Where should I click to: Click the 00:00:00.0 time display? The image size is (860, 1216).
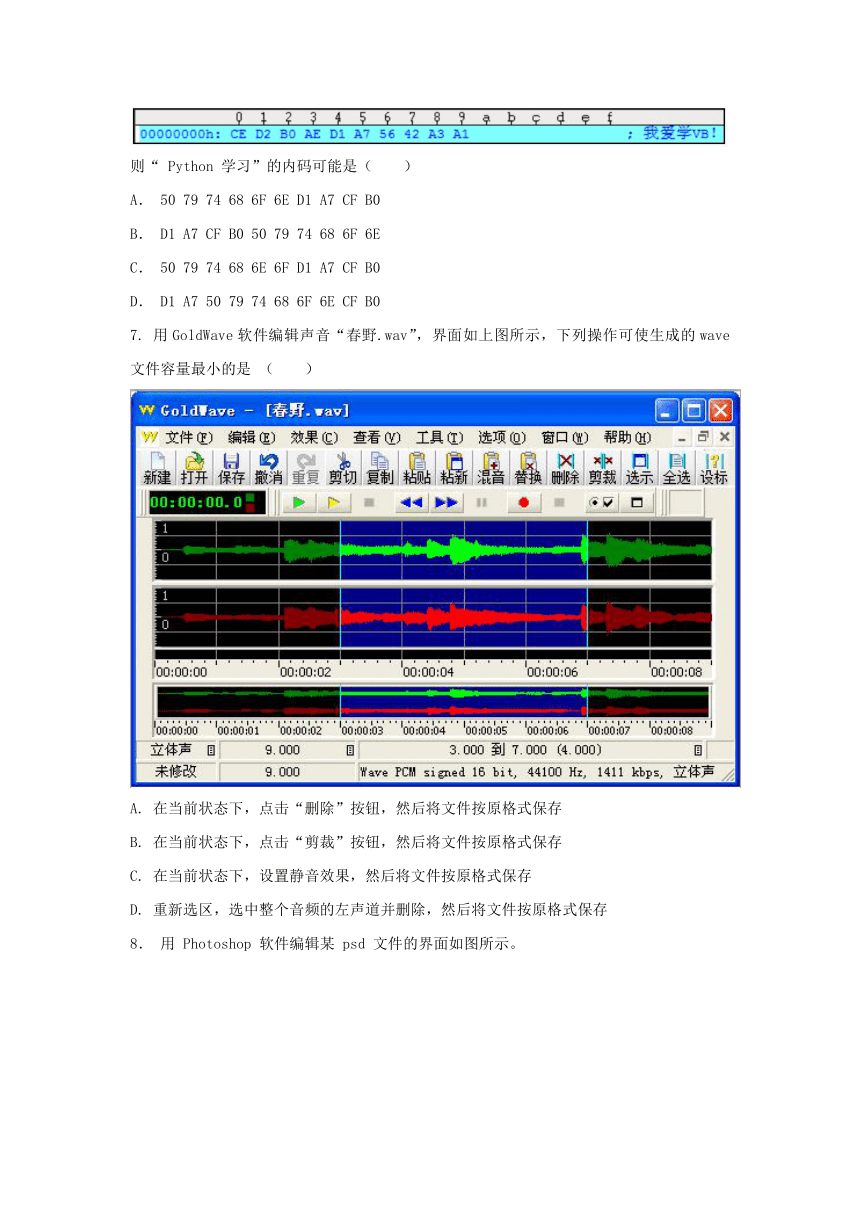[207, 502]
